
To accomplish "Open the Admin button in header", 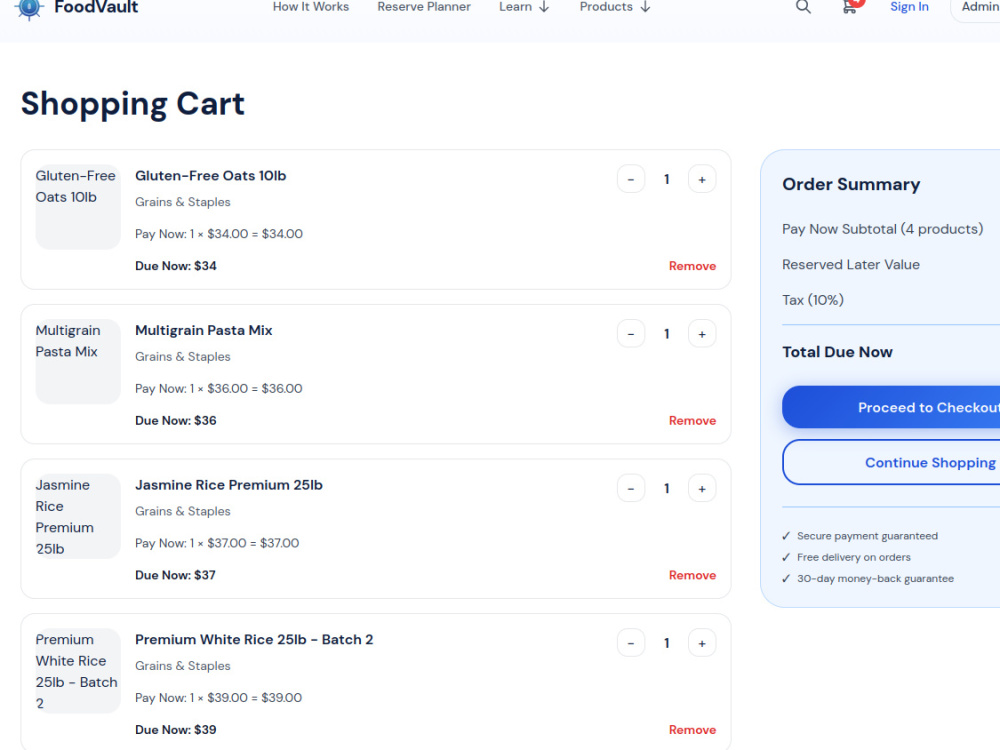I will (976, 8).
